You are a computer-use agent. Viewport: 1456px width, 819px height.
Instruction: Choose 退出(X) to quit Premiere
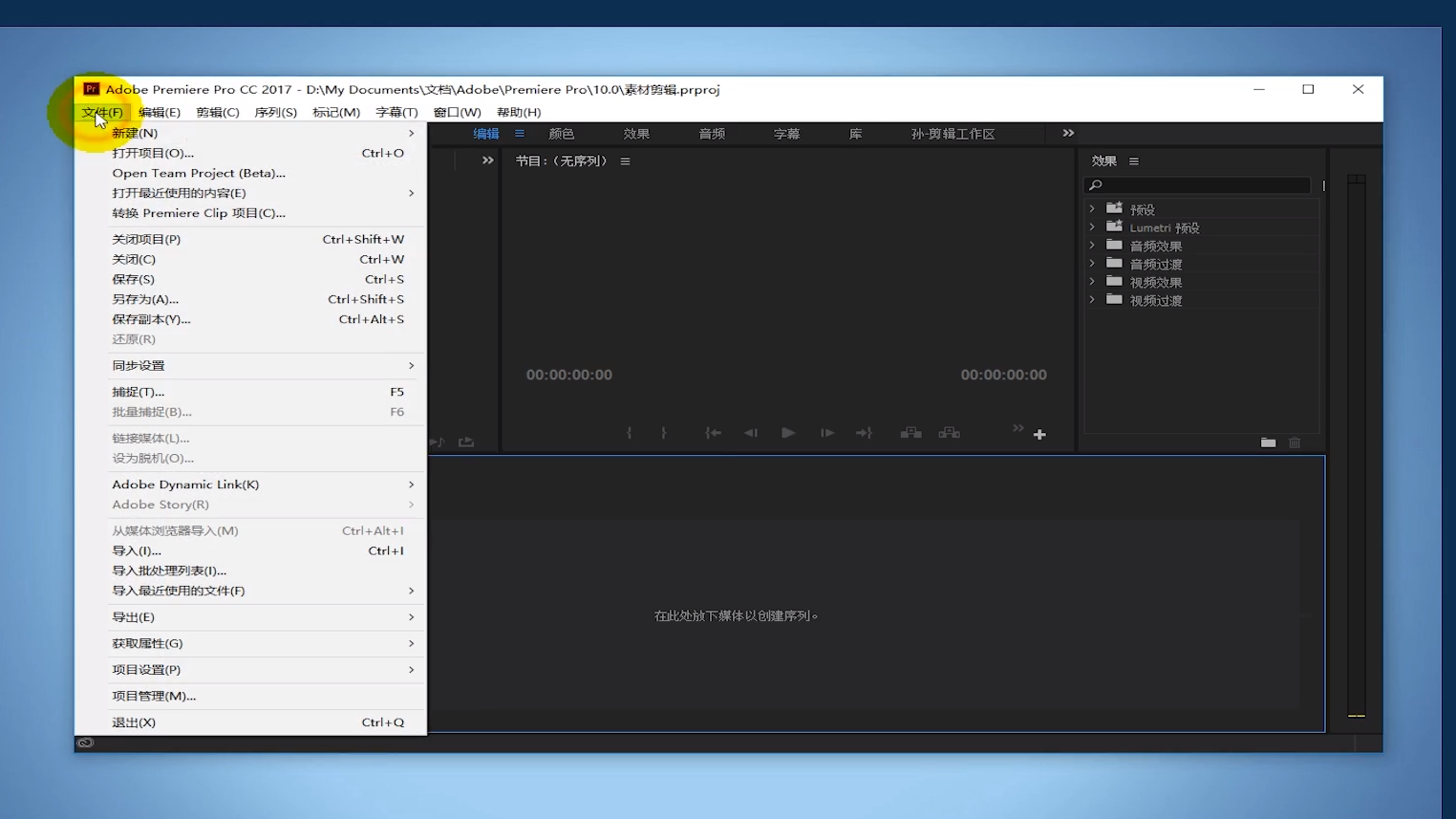click(x=250, y=722)
